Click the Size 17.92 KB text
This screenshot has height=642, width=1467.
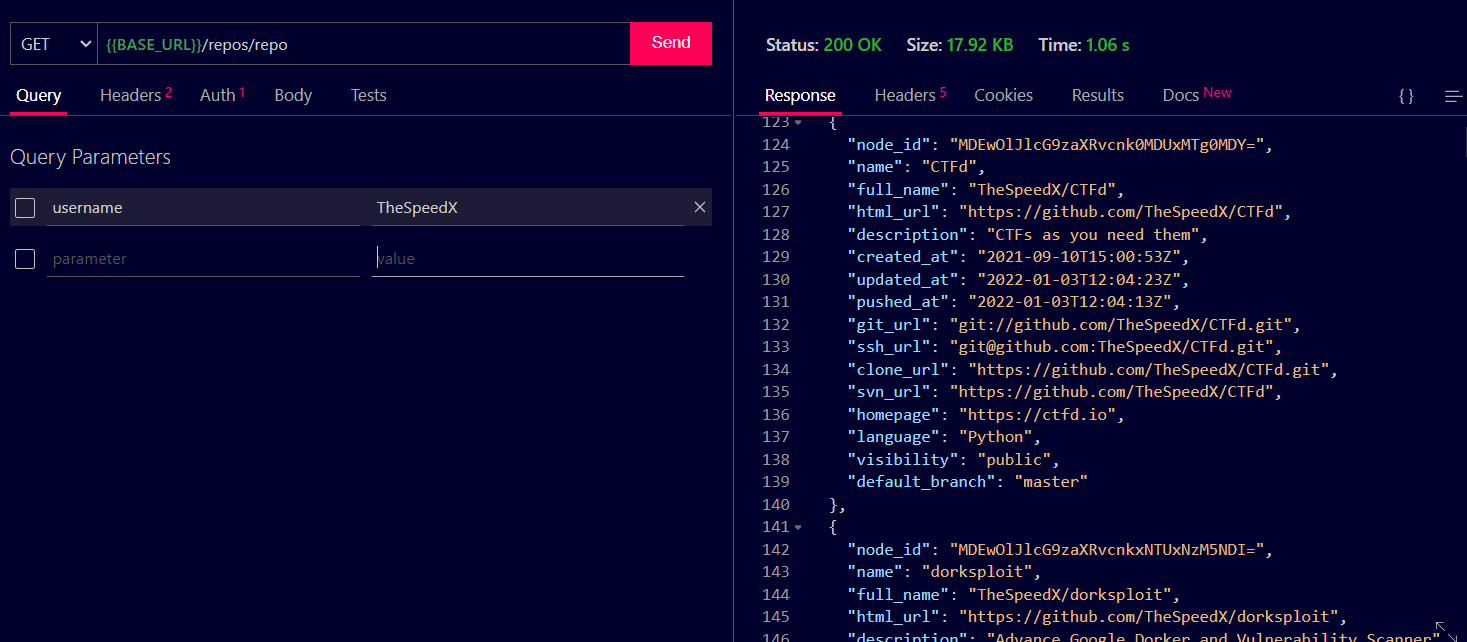point(959,44)
